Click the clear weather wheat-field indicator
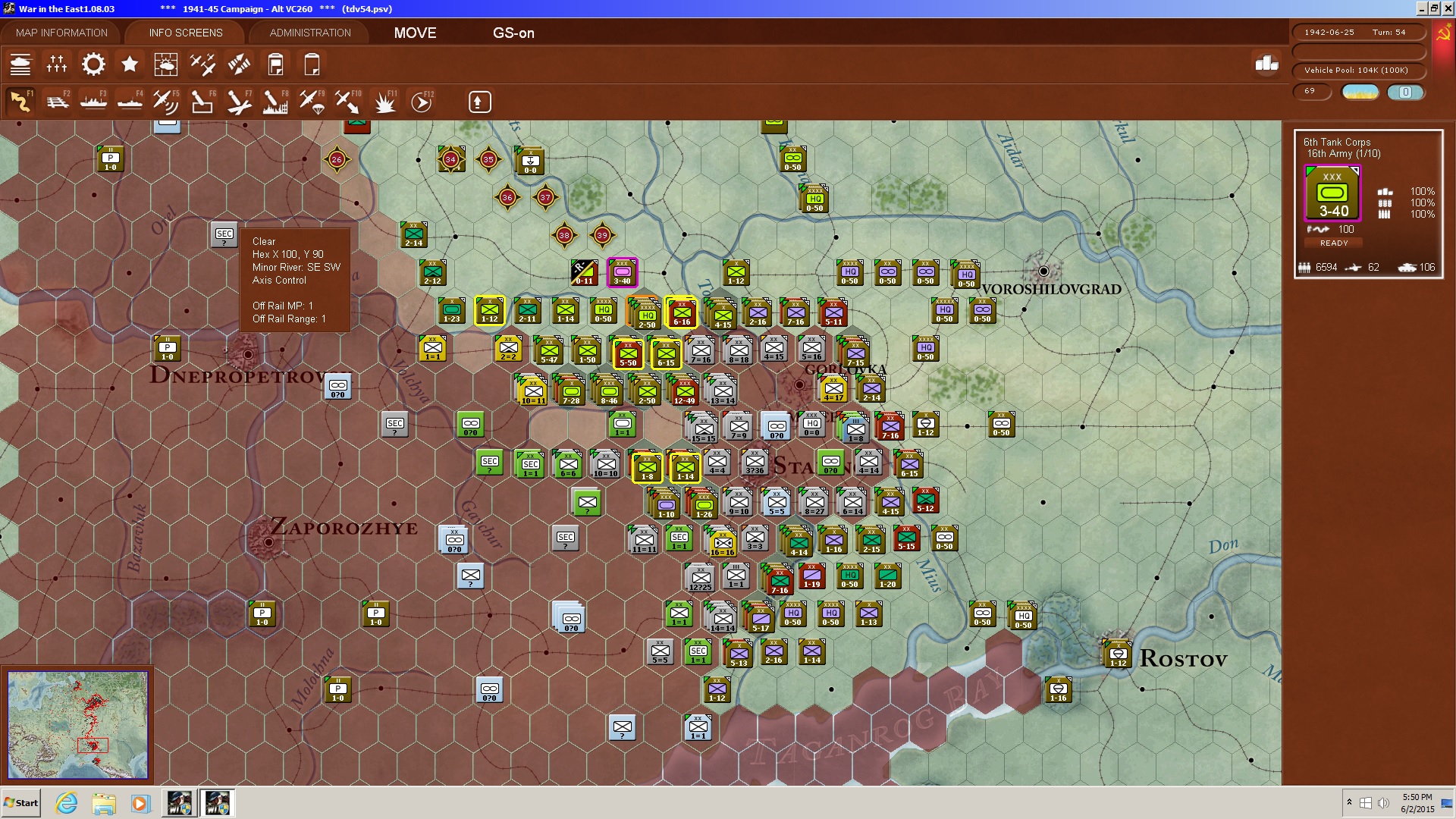1456x819 pixels. point(1360,92)
